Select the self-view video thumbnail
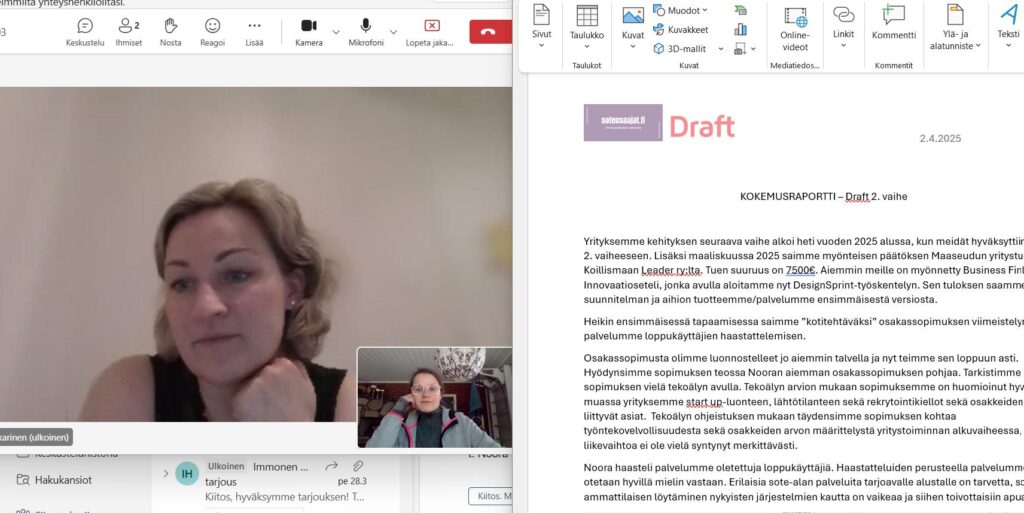Viewport: 1024px width, 513px height. pos(434,397)
